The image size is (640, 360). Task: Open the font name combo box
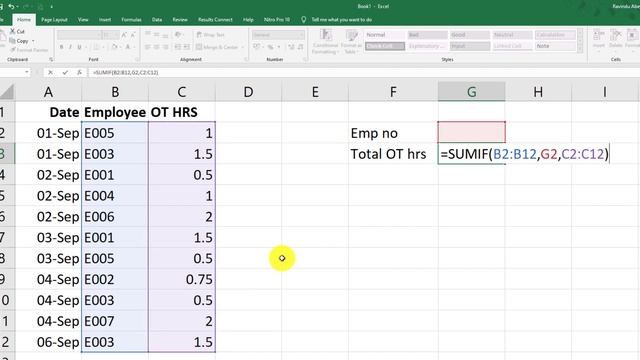[79, 35]
